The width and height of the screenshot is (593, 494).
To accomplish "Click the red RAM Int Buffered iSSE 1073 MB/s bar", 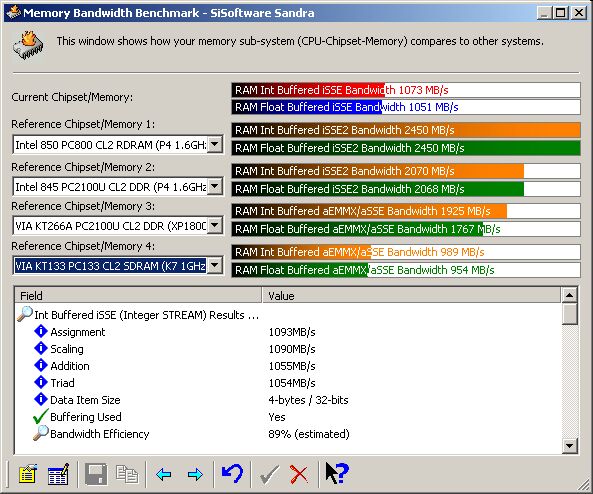I will [406, 90].
